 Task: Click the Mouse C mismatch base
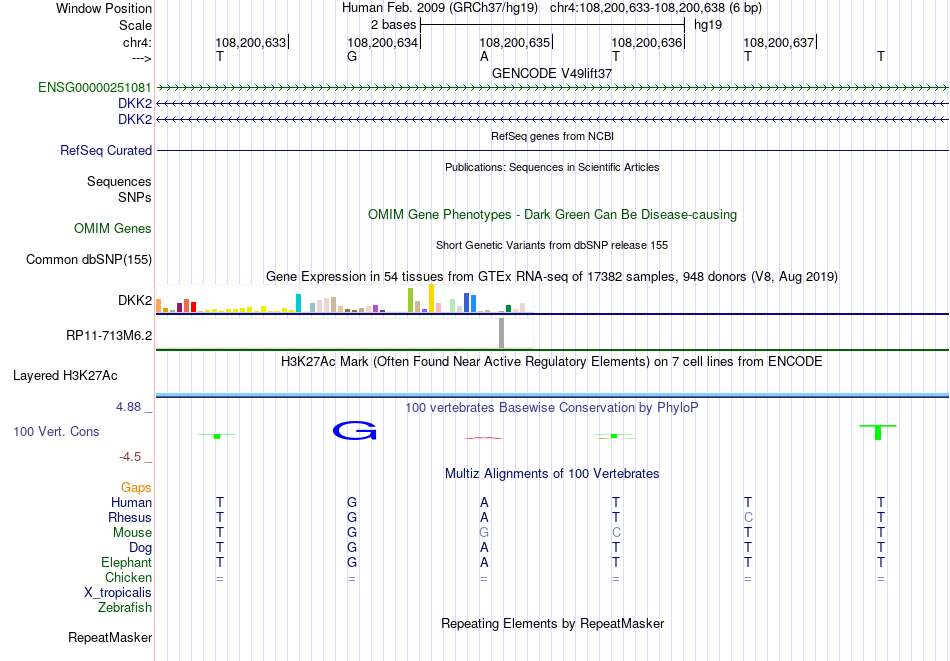coord(616,533)
